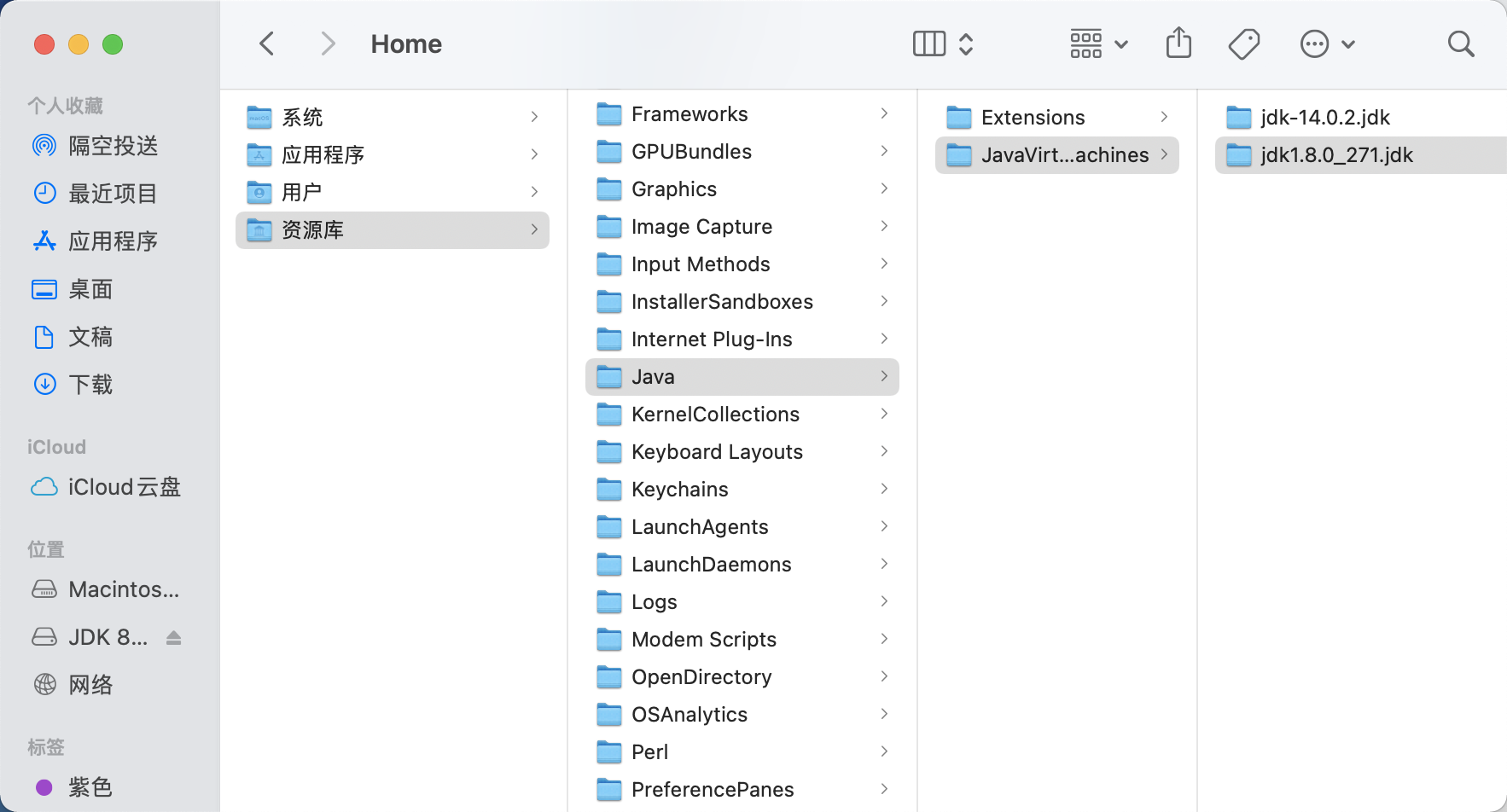Select the jdk-14.0.2.jdk folder
The width and height of the screenshot is (1507, 812).
pos(1360,117)
